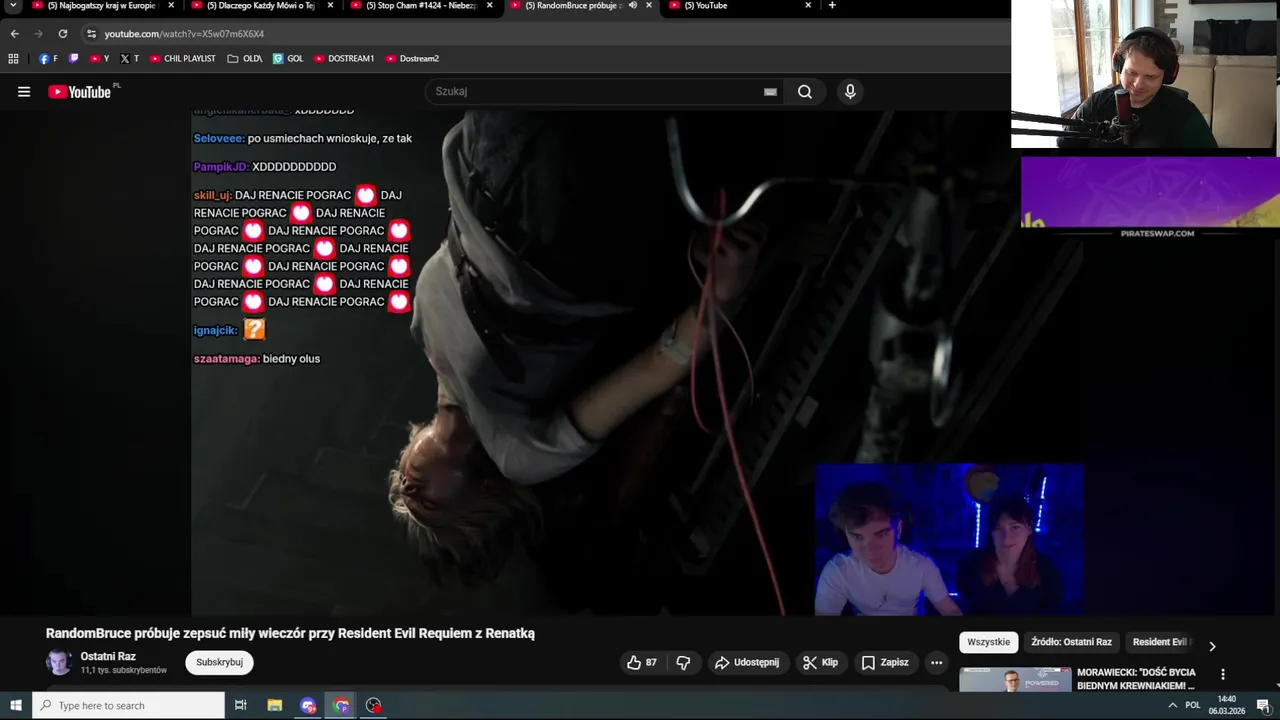Viewport: 1280px width, 720px height.
Task: Open the Discord taskbar icon
Action: click(x=308, y=705)
